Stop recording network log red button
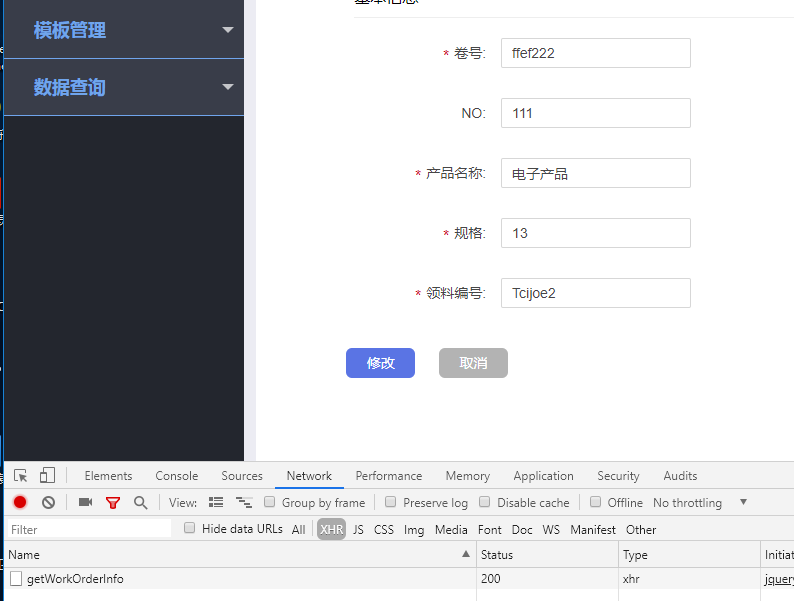Screen dimensions: 794x601 20,502
